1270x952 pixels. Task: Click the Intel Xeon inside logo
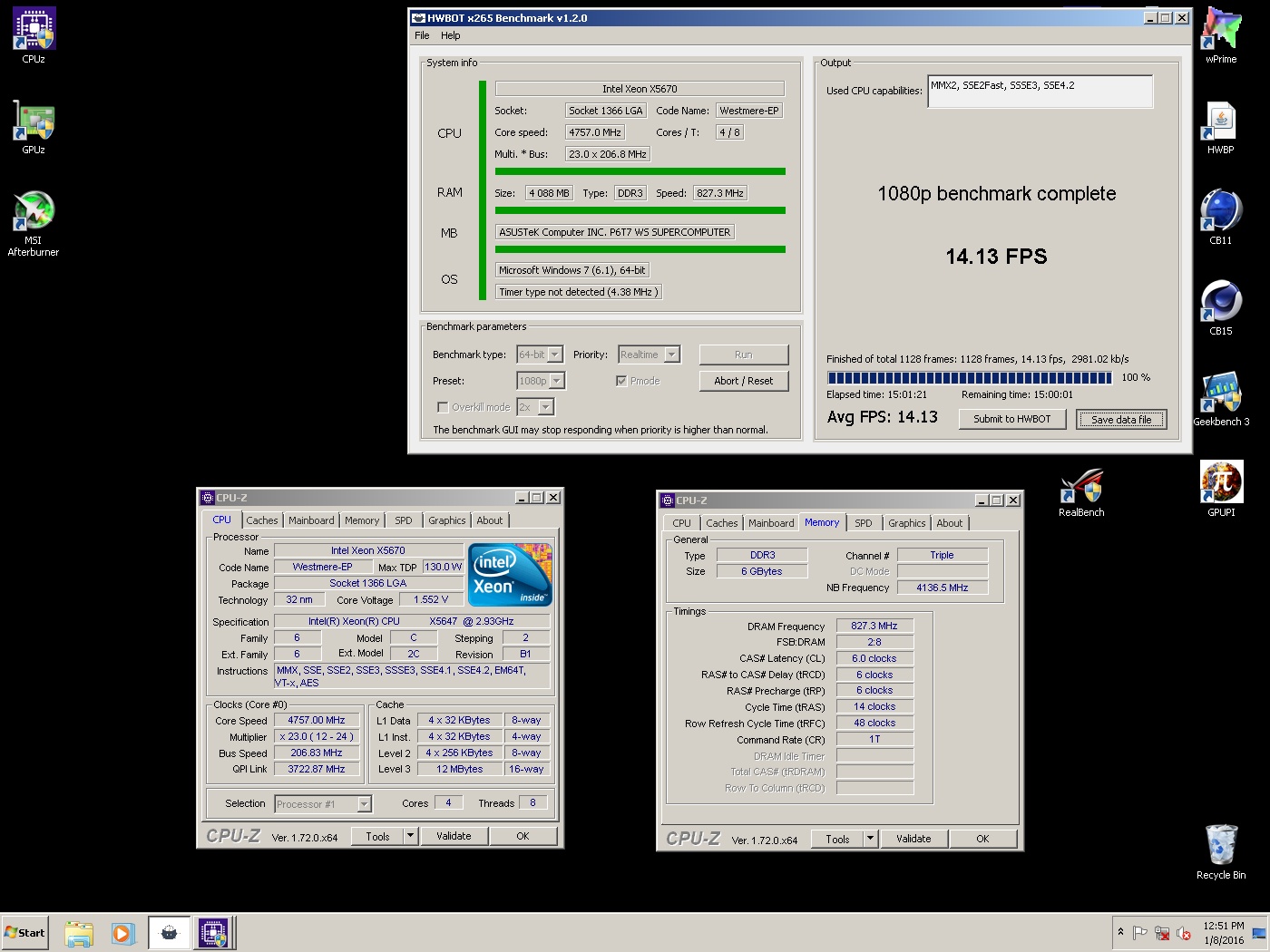[510, 574]
